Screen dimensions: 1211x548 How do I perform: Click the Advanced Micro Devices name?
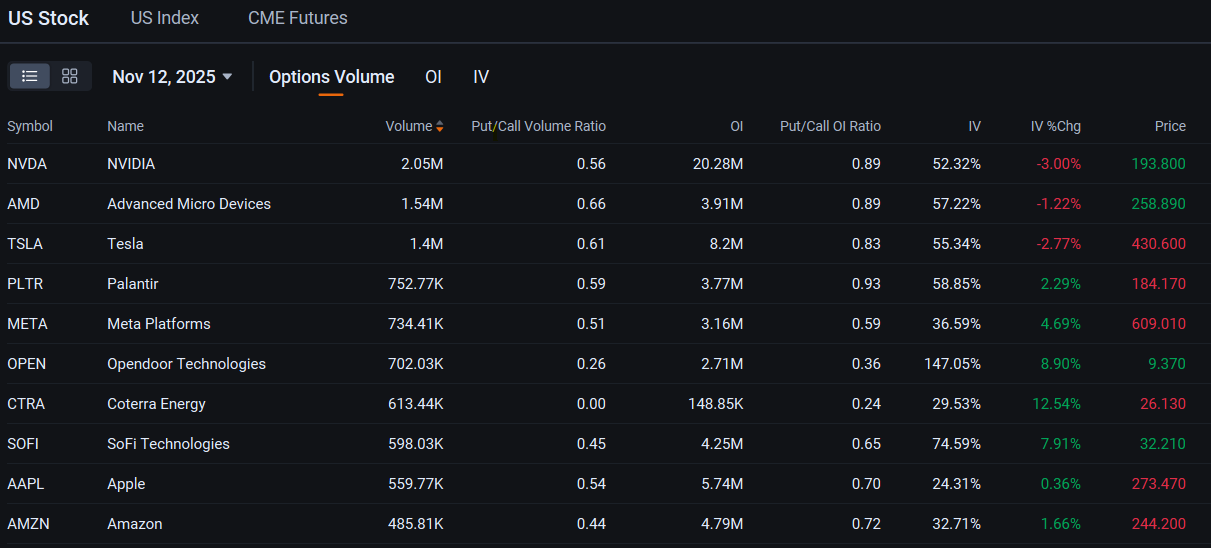189,204
